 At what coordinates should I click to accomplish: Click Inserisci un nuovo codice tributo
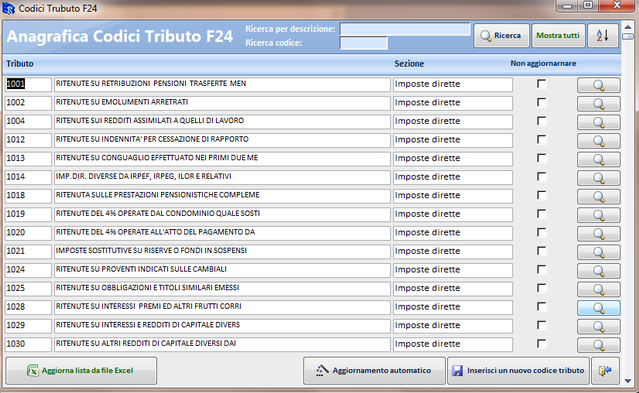click(518, 371)
